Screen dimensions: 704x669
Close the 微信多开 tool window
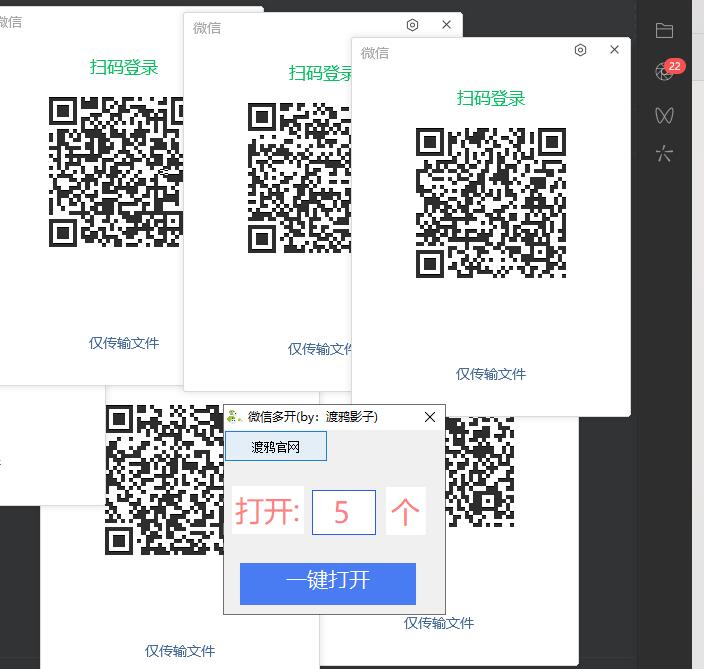tap(430, 417)
